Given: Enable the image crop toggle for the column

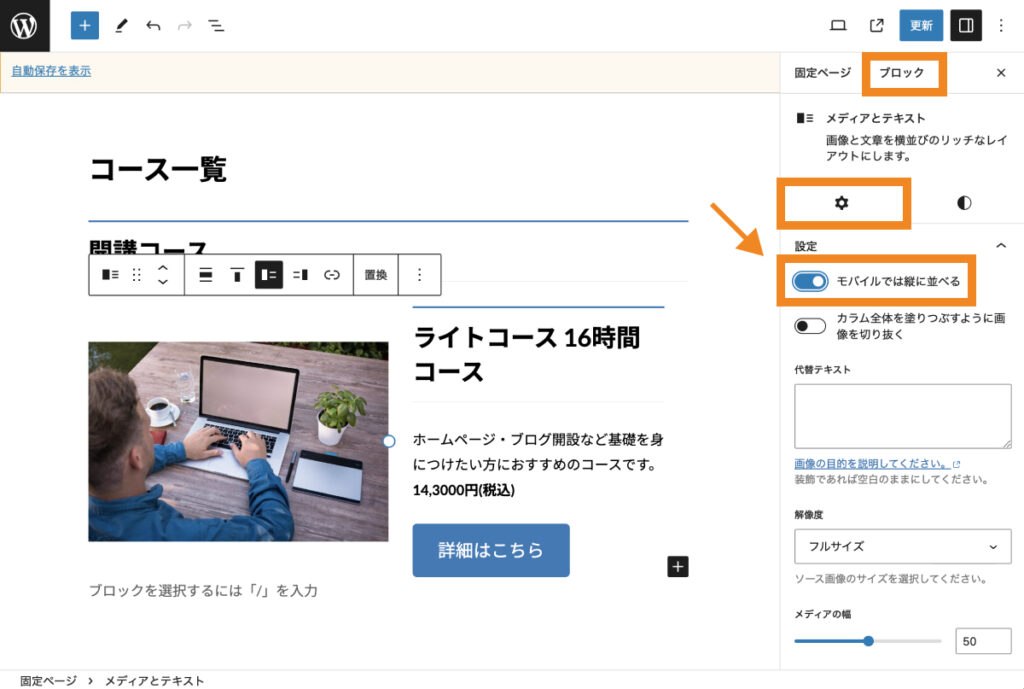Looking at the screenshot, I should point(809,325).
